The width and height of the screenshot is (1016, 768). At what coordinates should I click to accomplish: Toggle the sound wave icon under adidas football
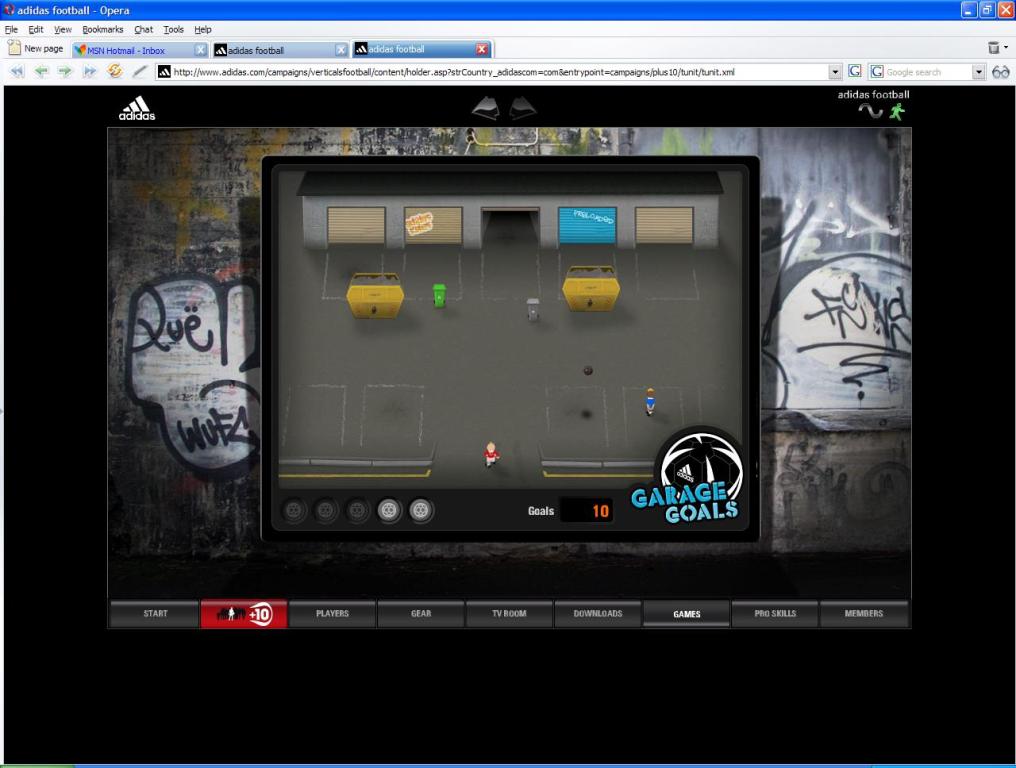pos(870,111)
